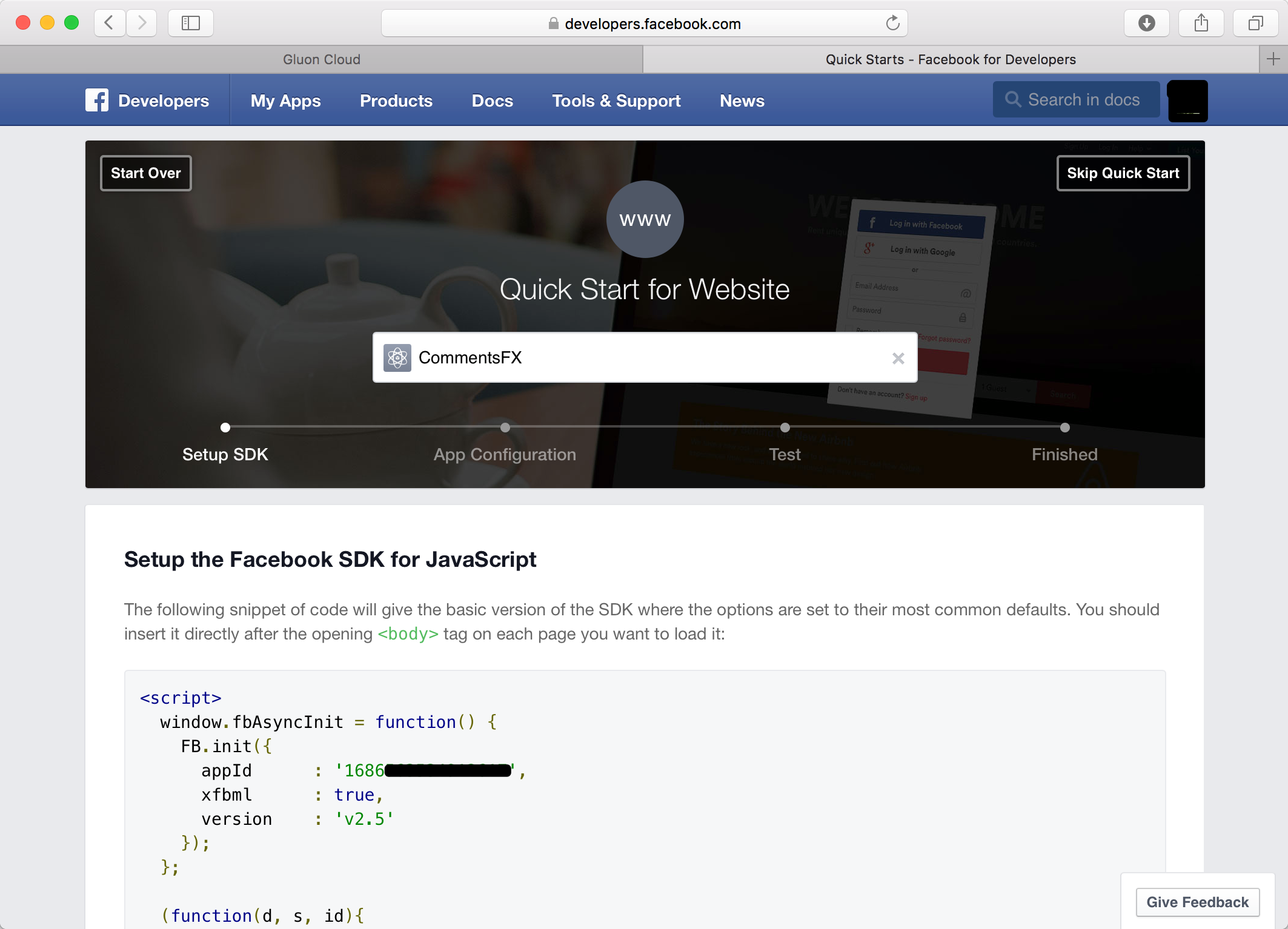The image size is (1288, 929).
Task: Open the user profile picture menu
Action: pos(1187,101)
